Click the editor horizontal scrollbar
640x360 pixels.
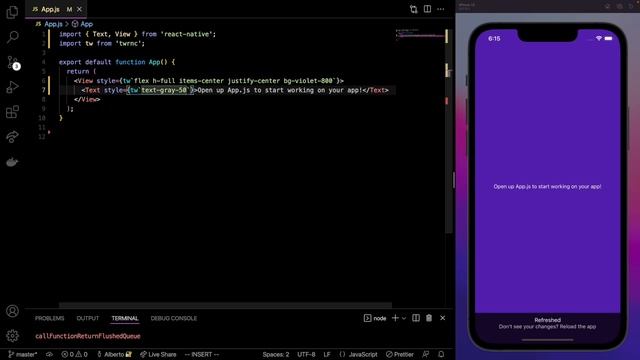pos(225,305)
